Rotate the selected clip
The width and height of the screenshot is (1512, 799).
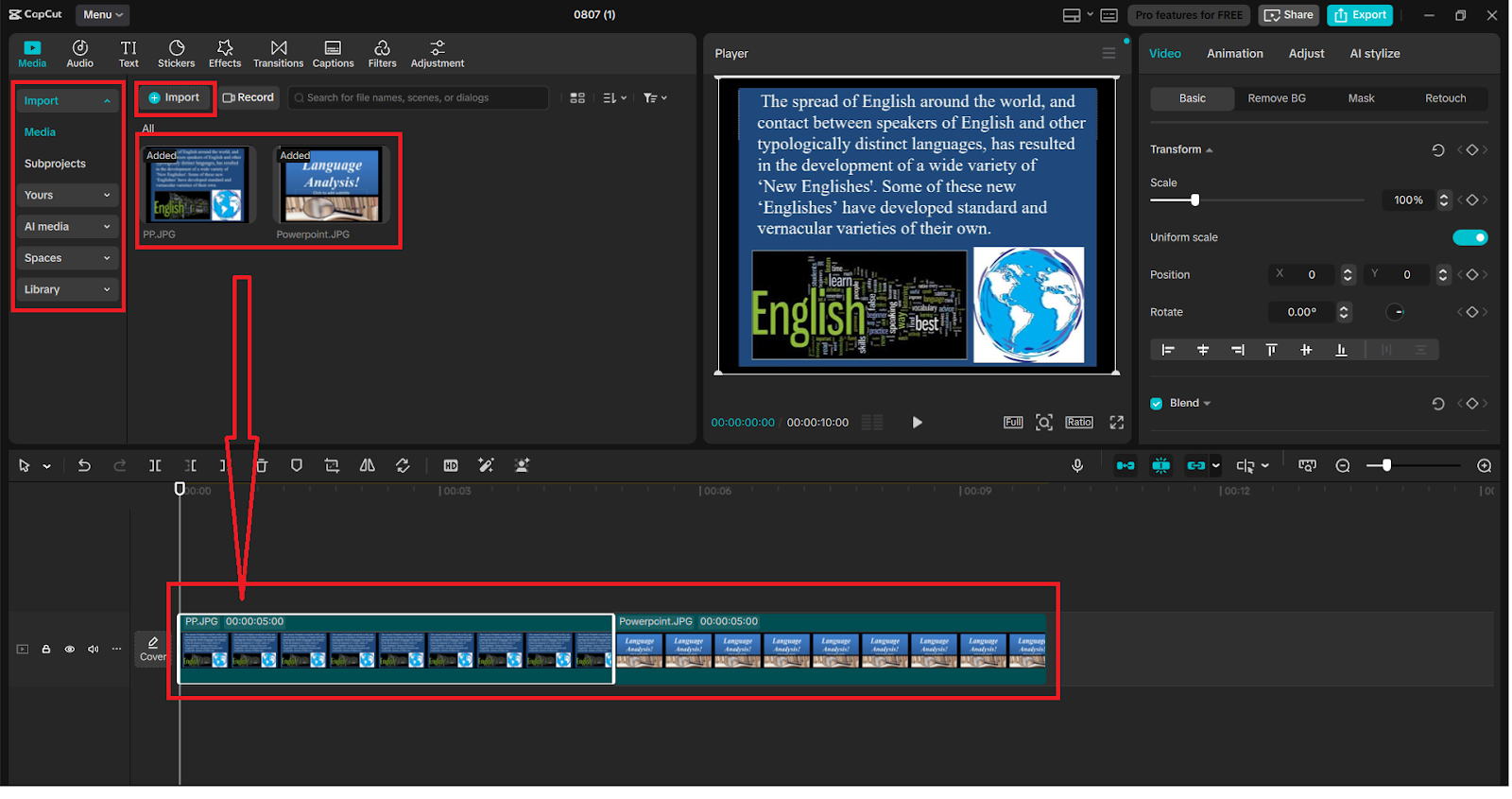[x=403, y=465]
